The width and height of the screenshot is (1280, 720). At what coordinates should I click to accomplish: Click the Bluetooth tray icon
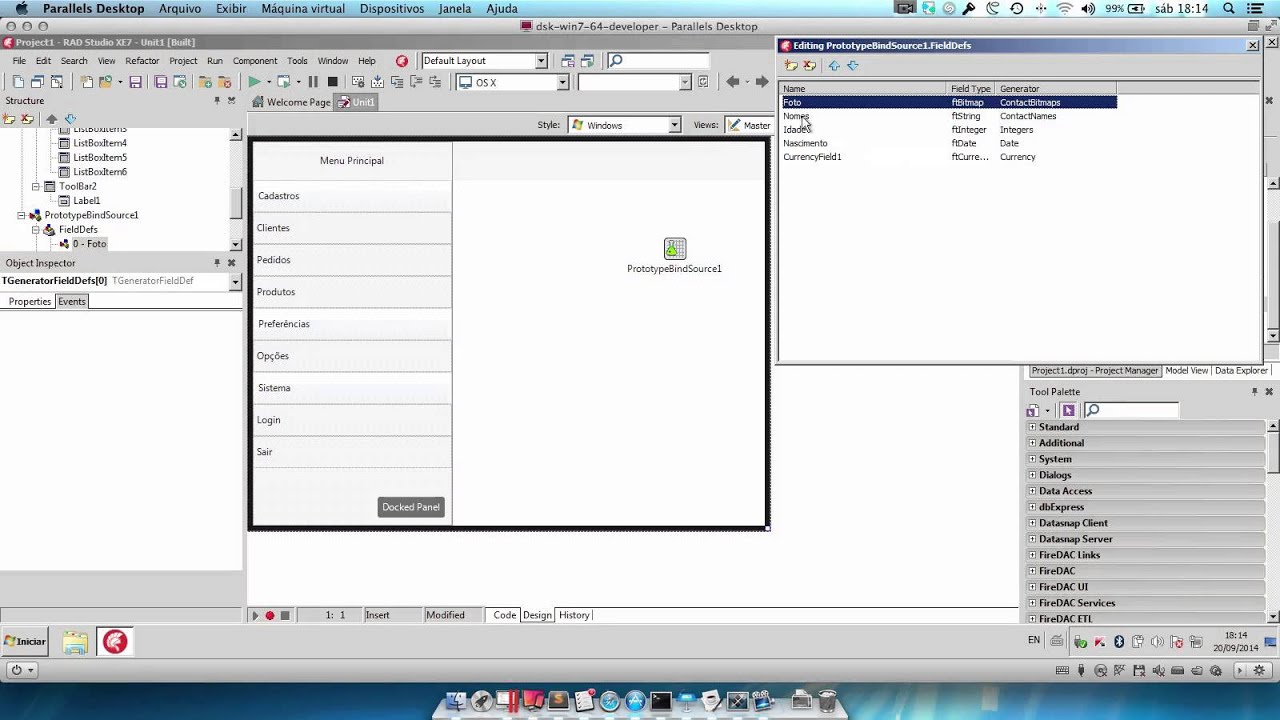pyautogui.click(x=1119, y=641)
